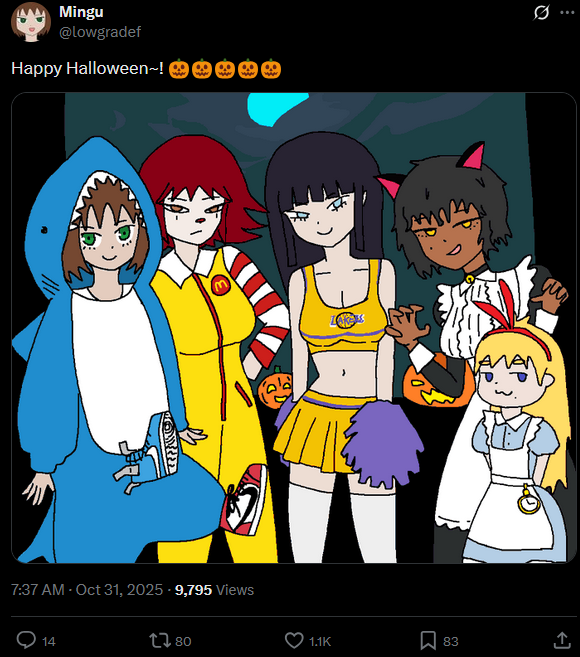Click the share upload icon
580x657 pixels.
pyautogui.click(x=562, y=640)
